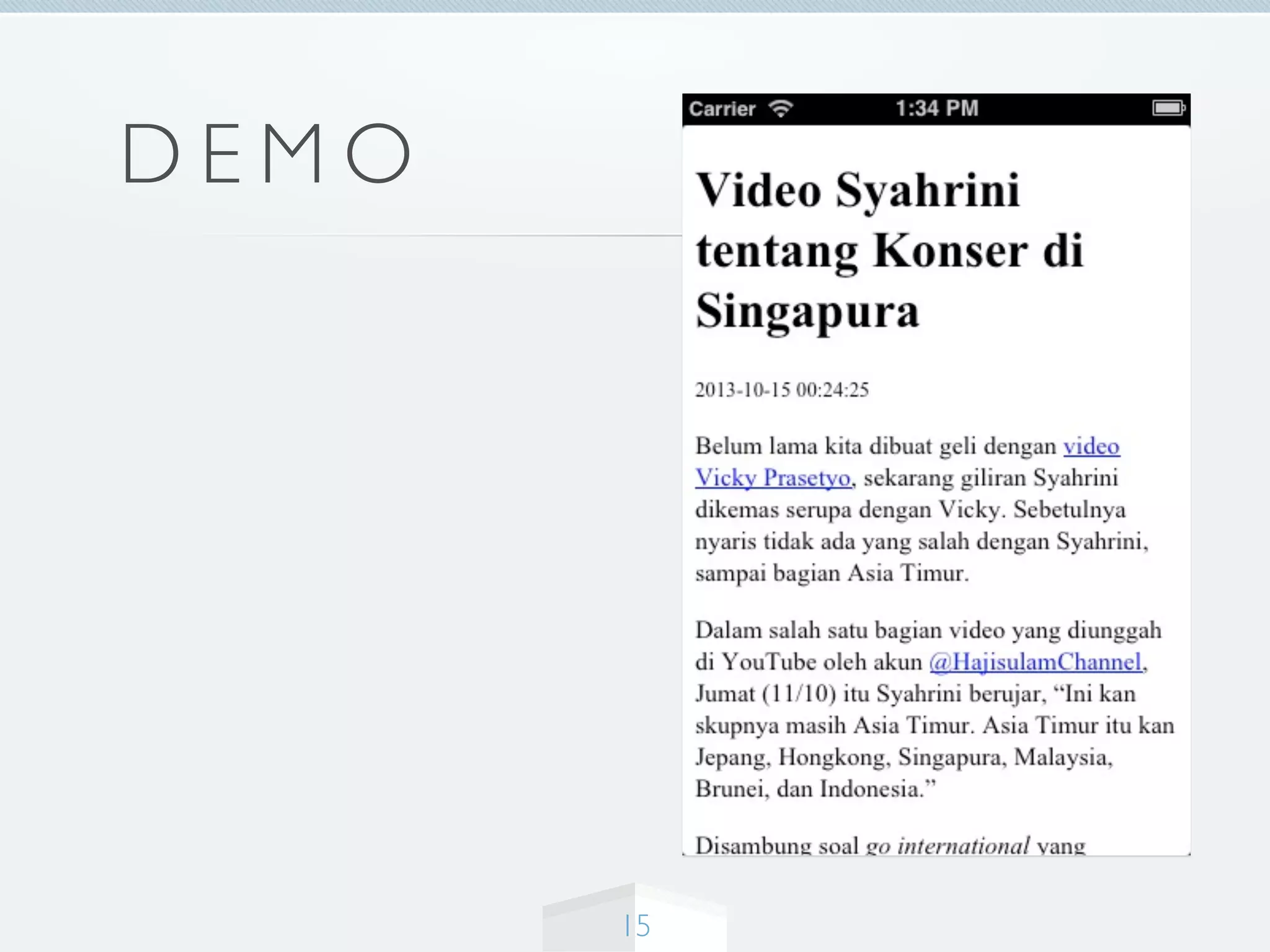1270x952 pixels.
Task: Click "sampai bagian Asia Timur." sentence
Action: 831,573
